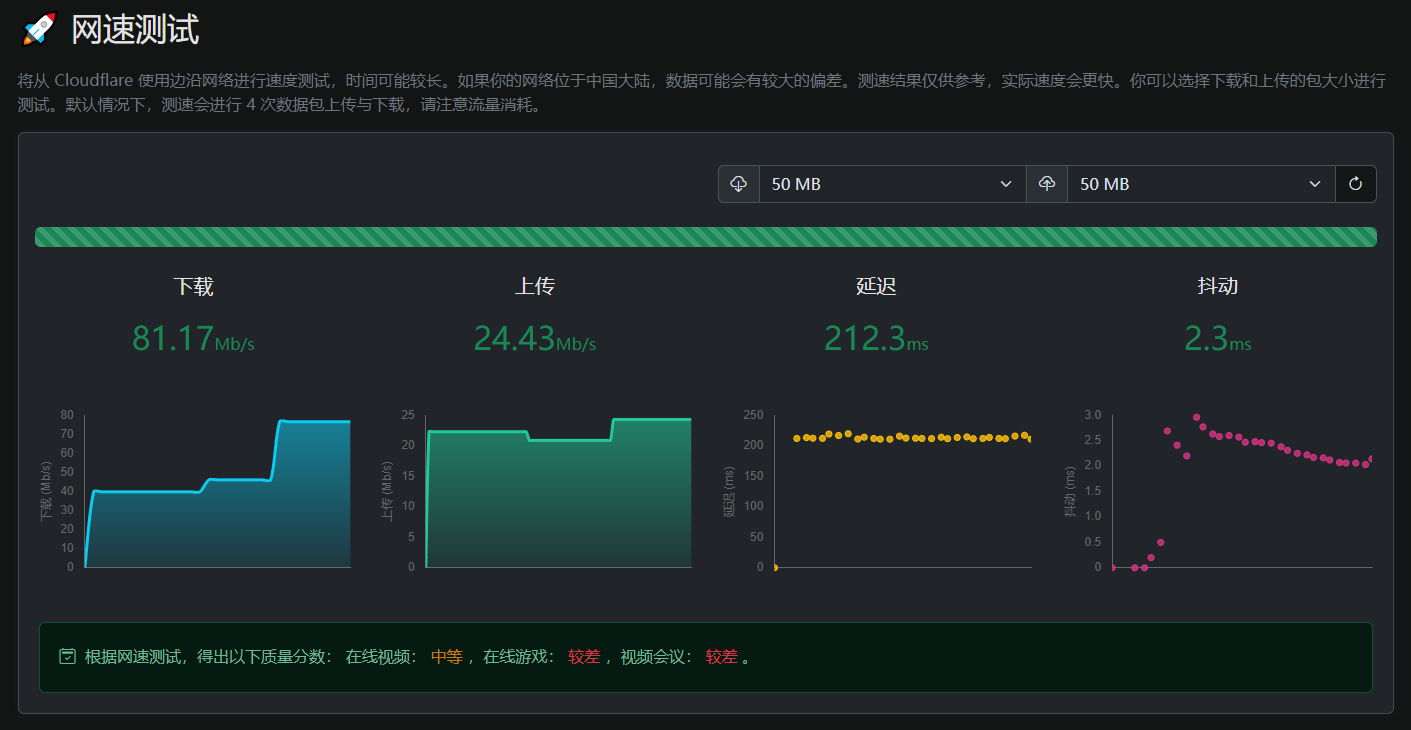Click the cloud download icon
1411x730 pixels.
739,184
